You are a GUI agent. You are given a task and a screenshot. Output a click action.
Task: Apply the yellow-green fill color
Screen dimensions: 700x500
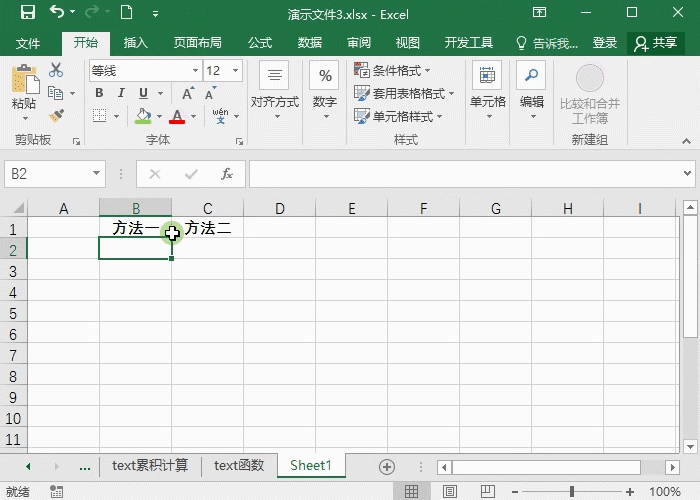click(x=143, y=116)
